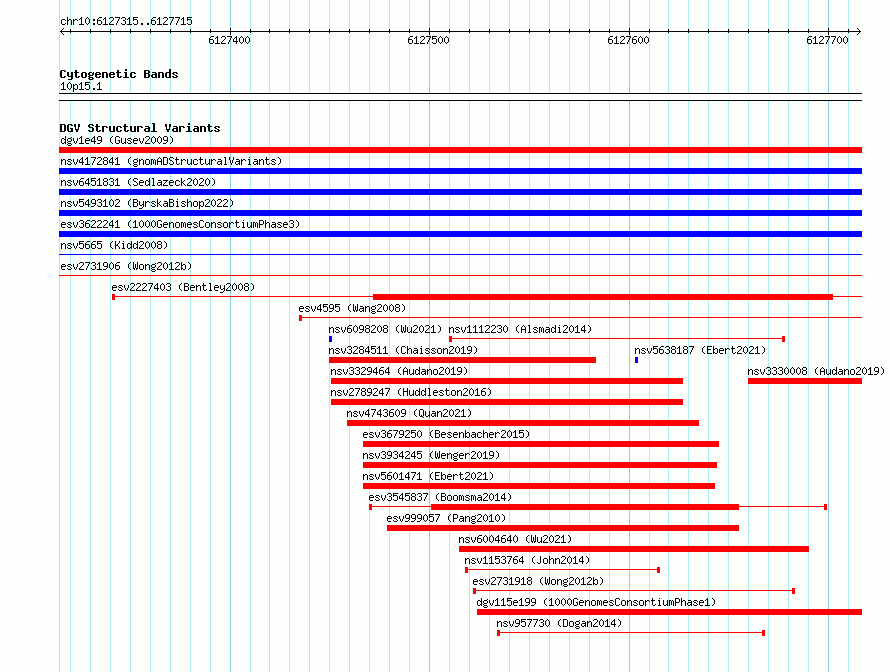Click the thick red esv2227403 bar
Viewport: 890px width, 672px height.
point(603,297)
